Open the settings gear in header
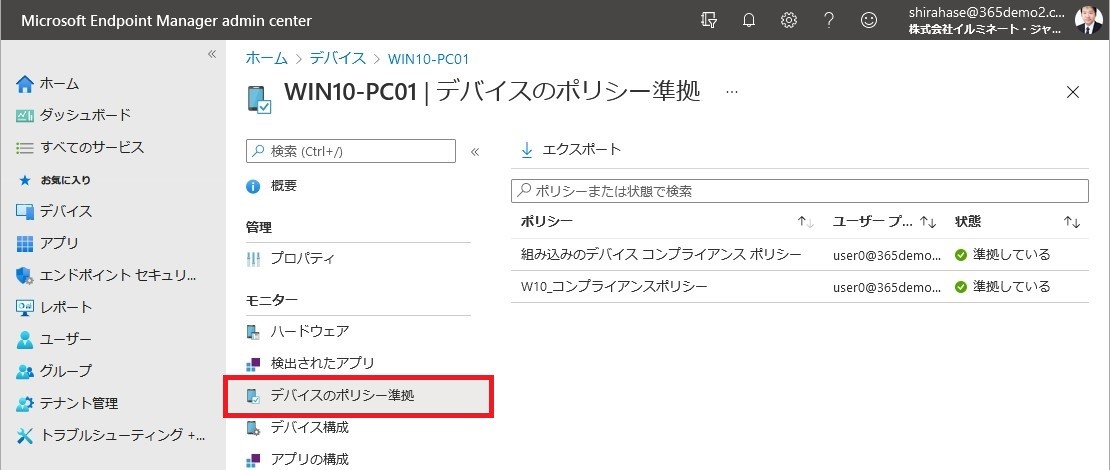The image size is (1110, 470). point(789,21)
